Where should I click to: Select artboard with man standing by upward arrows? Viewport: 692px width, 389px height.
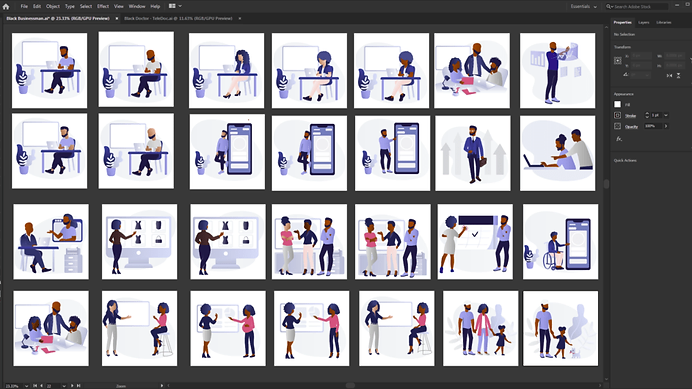pos(473,153)
